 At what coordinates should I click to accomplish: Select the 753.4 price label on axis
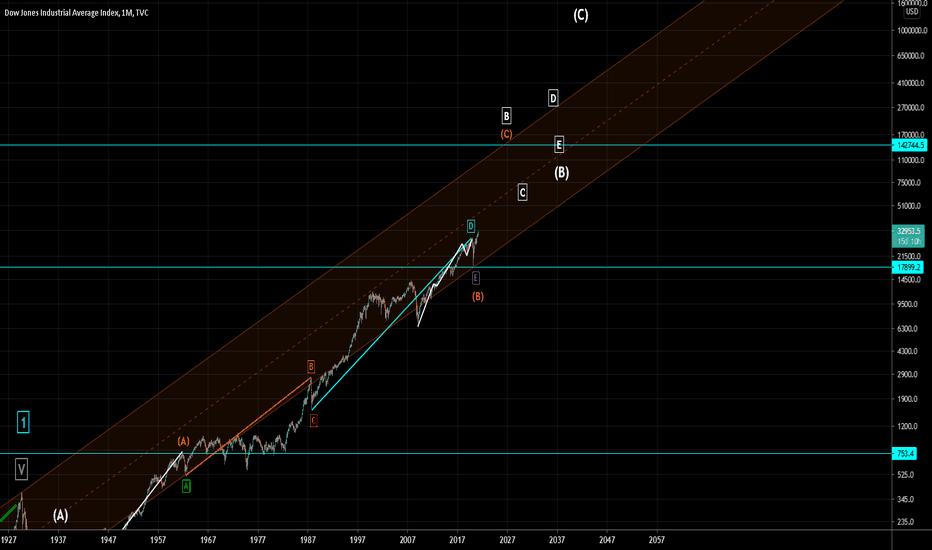point(905,454)
